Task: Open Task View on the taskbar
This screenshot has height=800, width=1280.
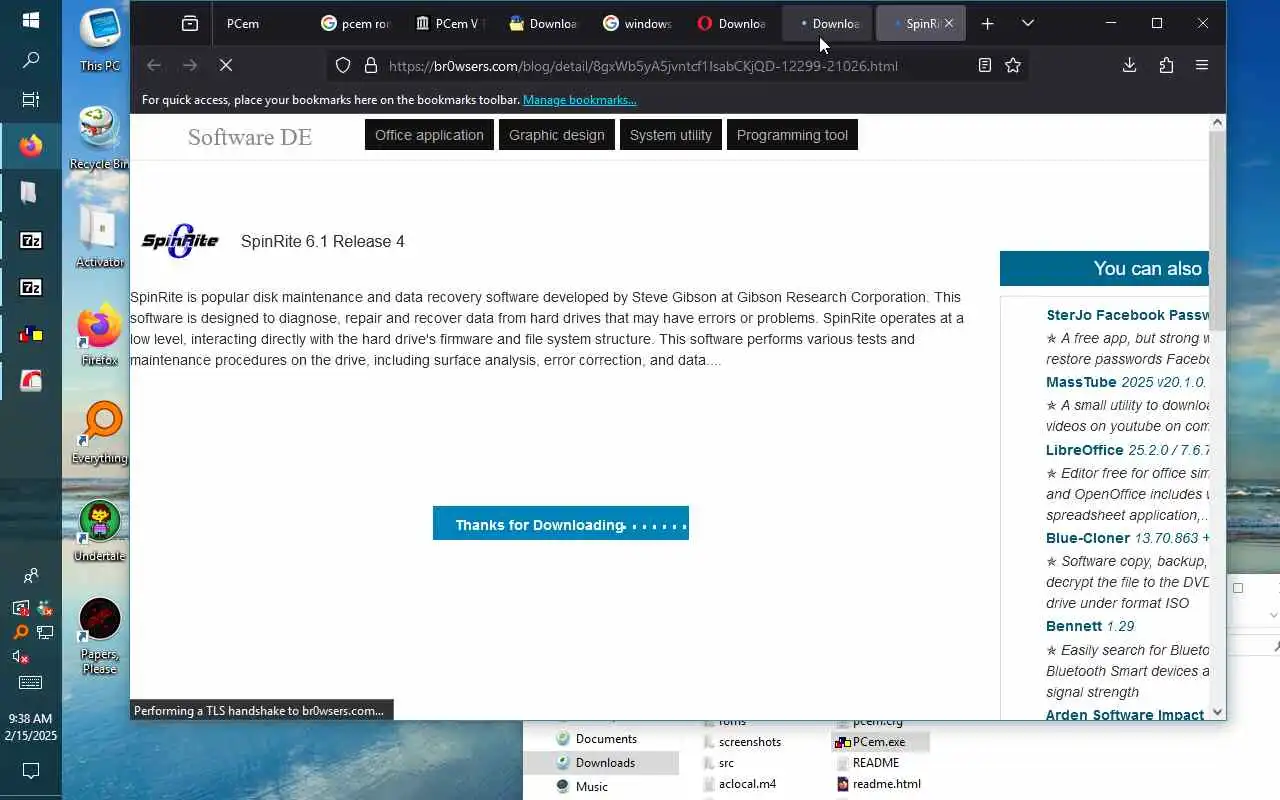Action: tap(31, 100)
